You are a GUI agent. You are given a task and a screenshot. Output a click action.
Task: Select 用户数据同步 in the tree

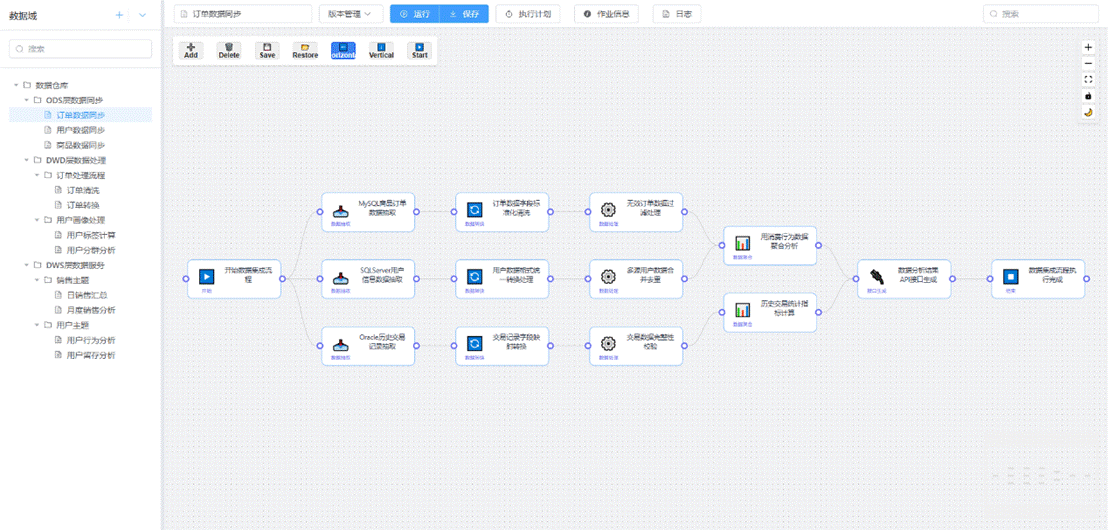[x=81, y=129]
